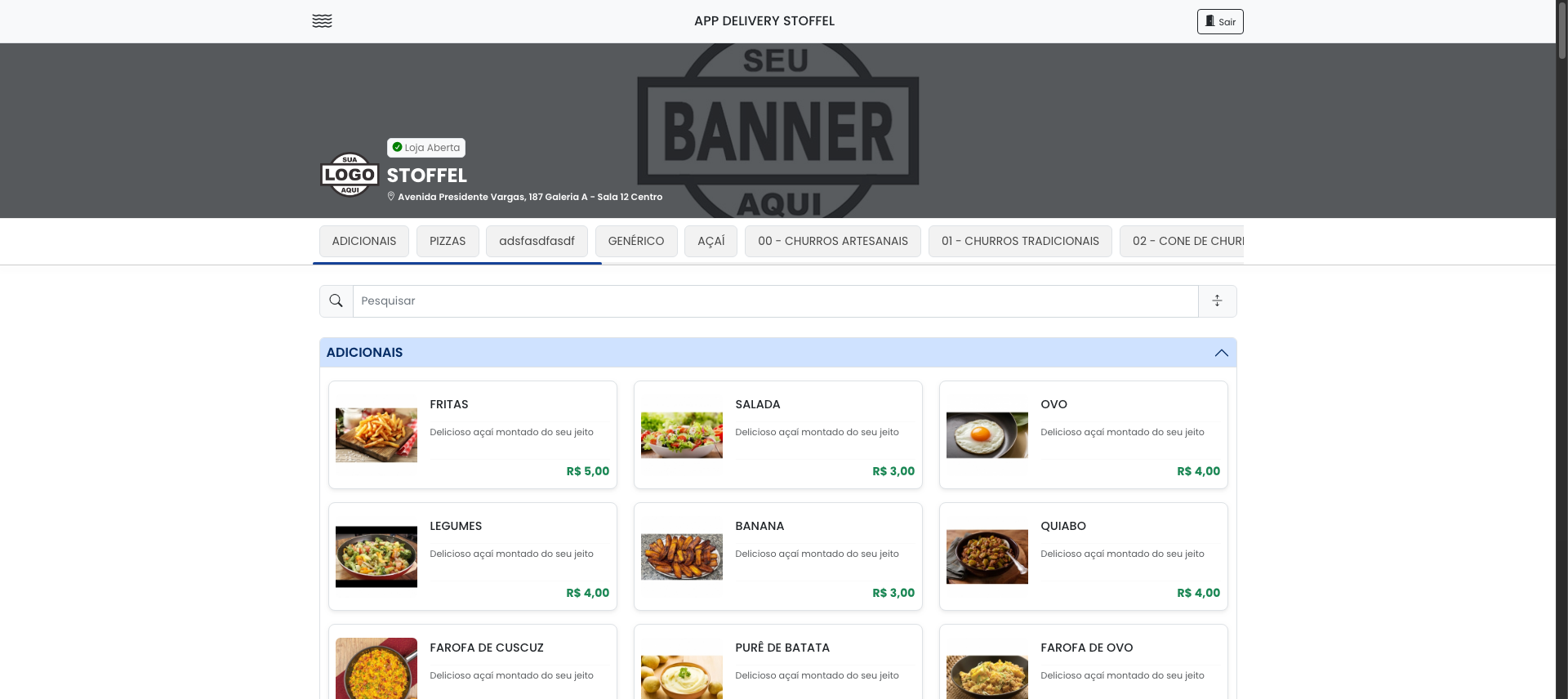This screenshot has height=699, width=1568.
Task: Click the APP DELIVERY STOFFEL page title
Action: pos(764,21)
